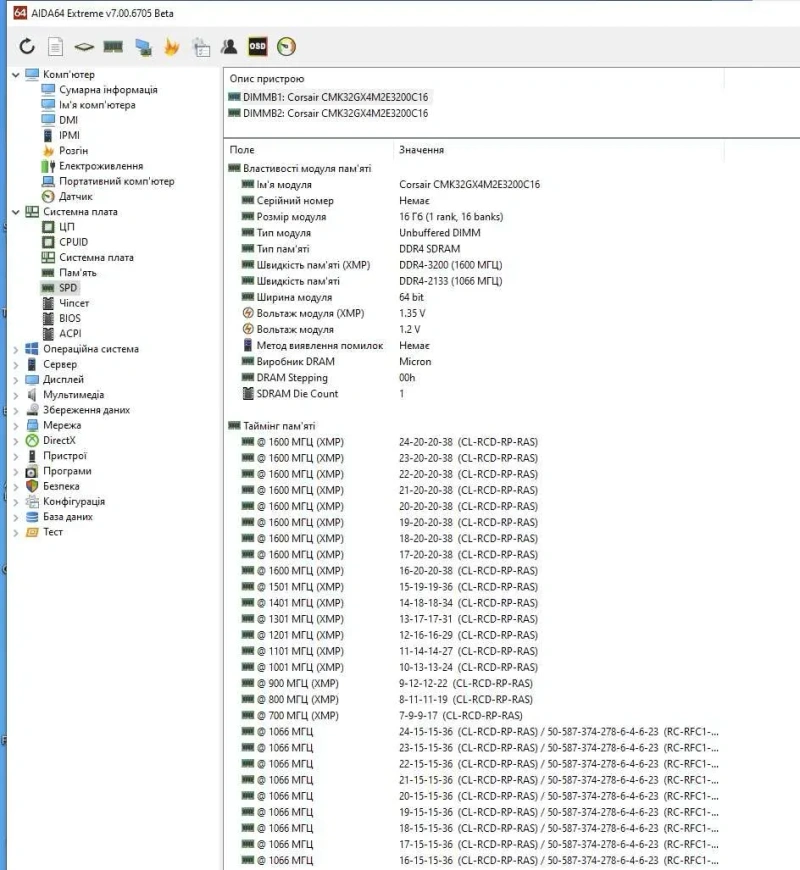Image resolution: width=800 pixels, height=870 pixels.
Task: Expand the Мультимедіа tree node
Action: tap(16, 395)
